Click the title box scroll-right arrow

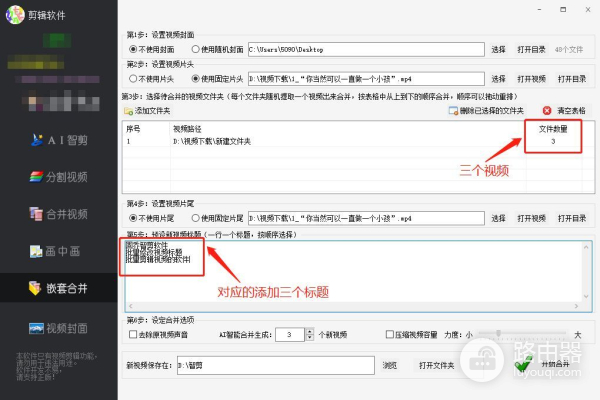[x=576, y=306]
